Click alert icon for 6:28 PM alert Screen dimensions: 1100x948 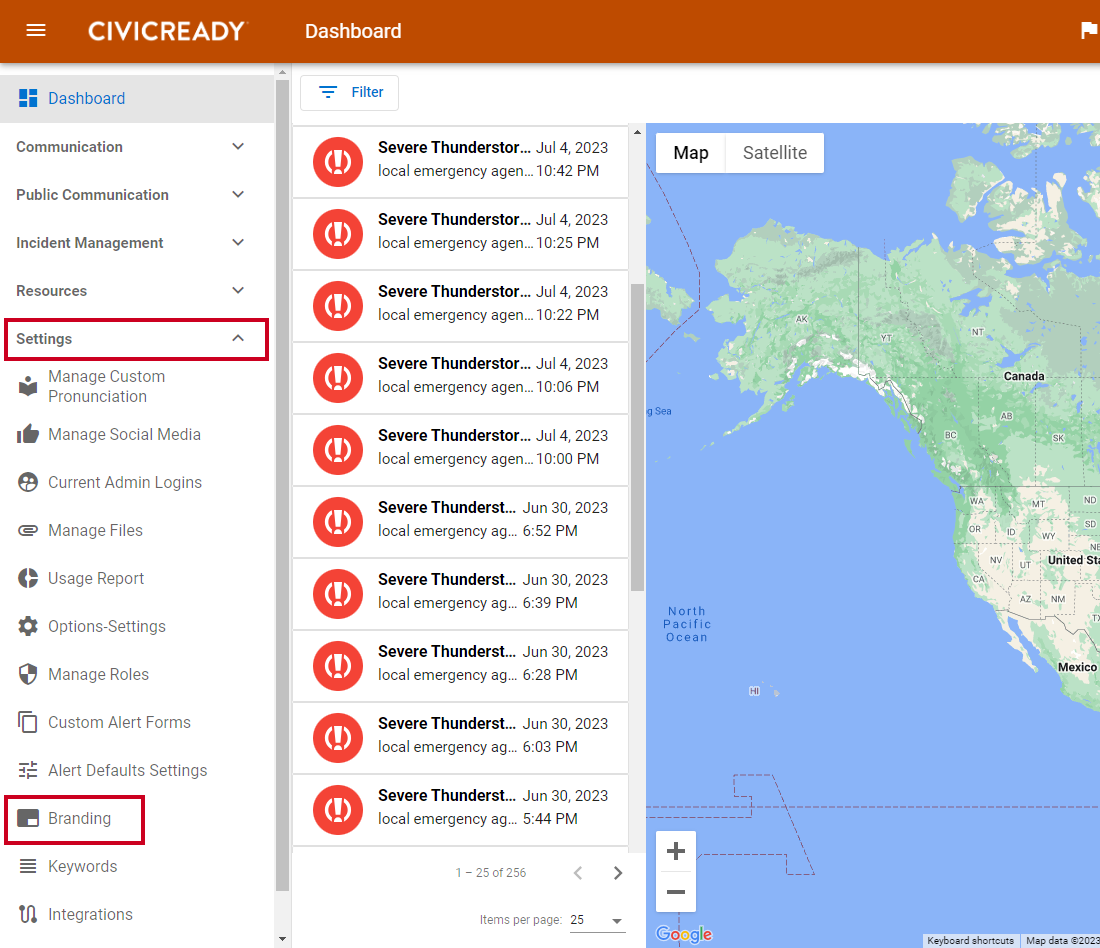tap(338, 666)
